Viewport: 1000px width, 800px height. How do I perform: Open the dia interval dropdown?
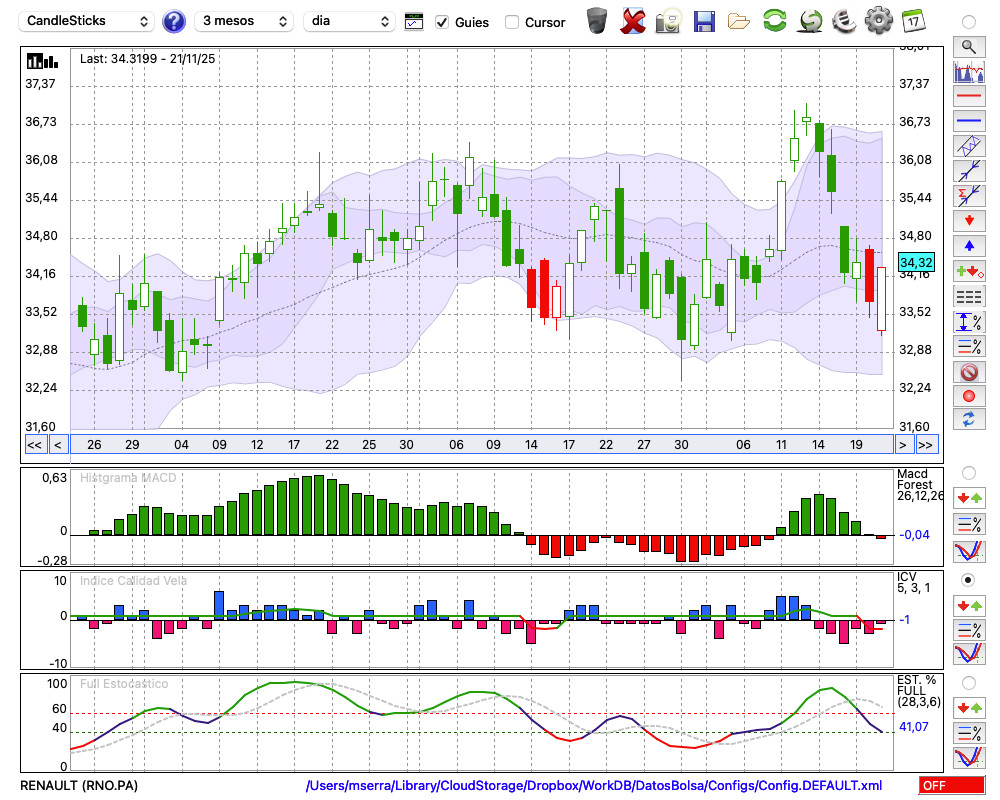click(x=350, y=21)
